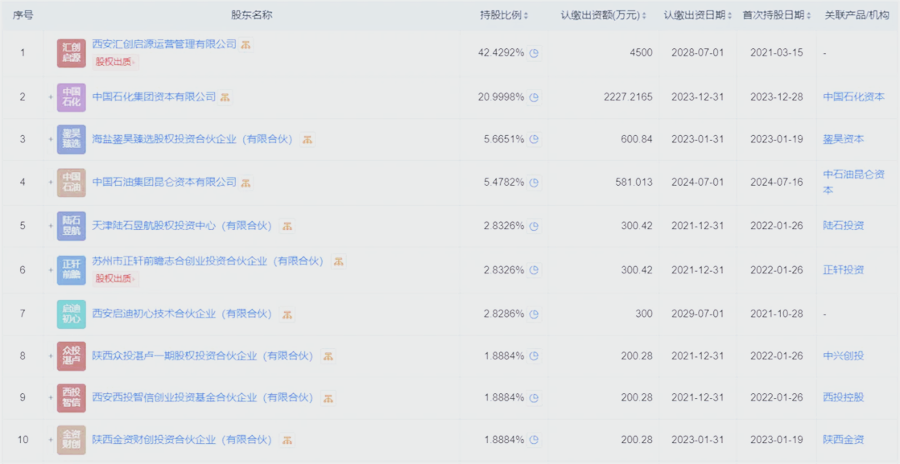This screenshot has height=464, width=900.
Task: Open equity structure icon beside 陕西金资财创投资合伙企业
Action: pyautogui.click(x=288, y=440)
